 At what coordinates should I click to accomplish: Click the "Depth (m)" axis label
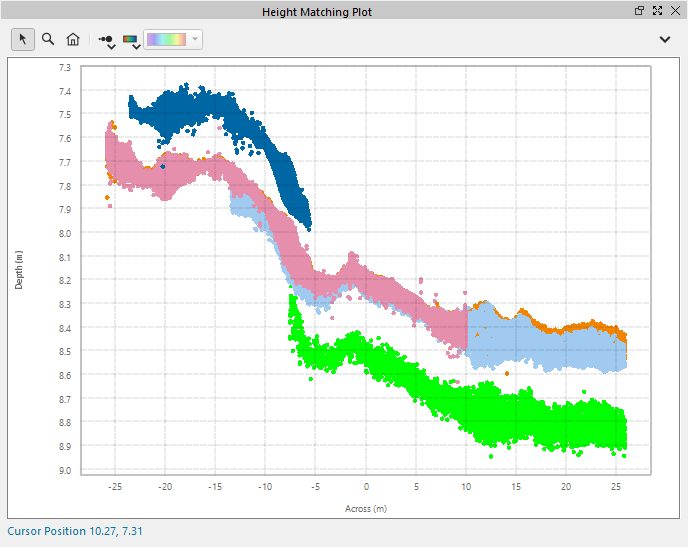pos(19,270)
